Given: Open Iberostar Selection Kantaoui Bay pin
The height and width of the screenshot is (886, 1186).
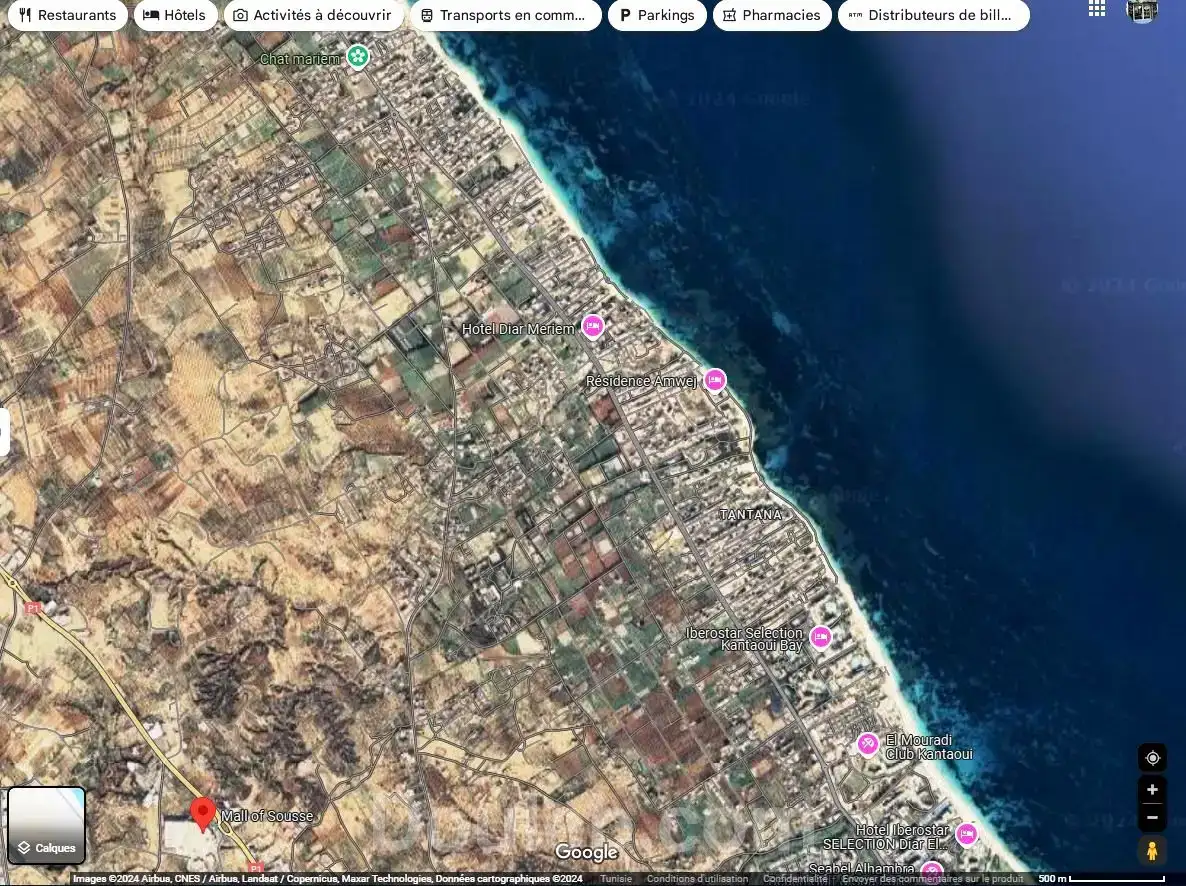Looking at the screenshot, I should click(820, 637).
